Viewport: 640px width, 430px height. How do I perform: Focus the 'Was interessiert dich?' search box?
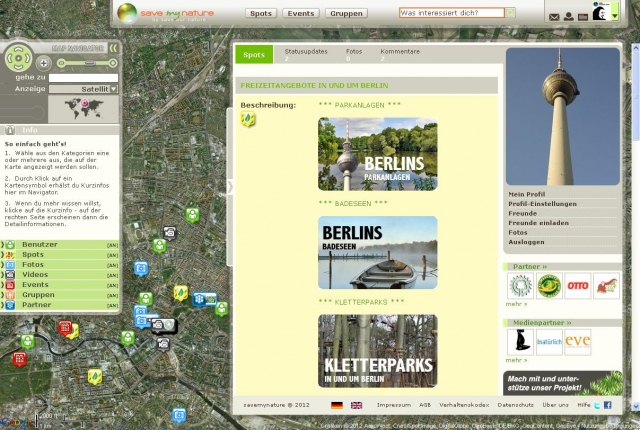pos(451,13)
